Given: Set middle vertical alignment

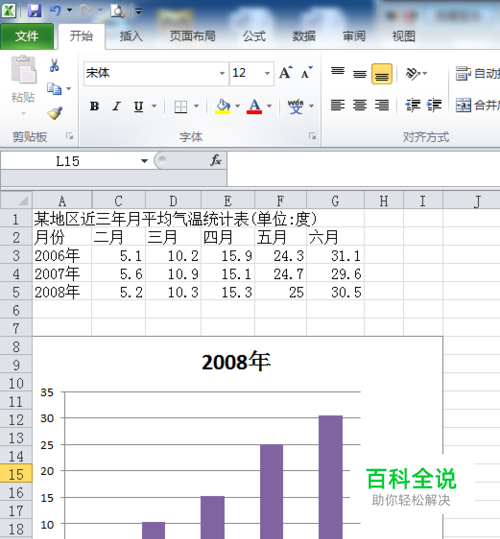Looking at the screenshot, I should [359, 74].
